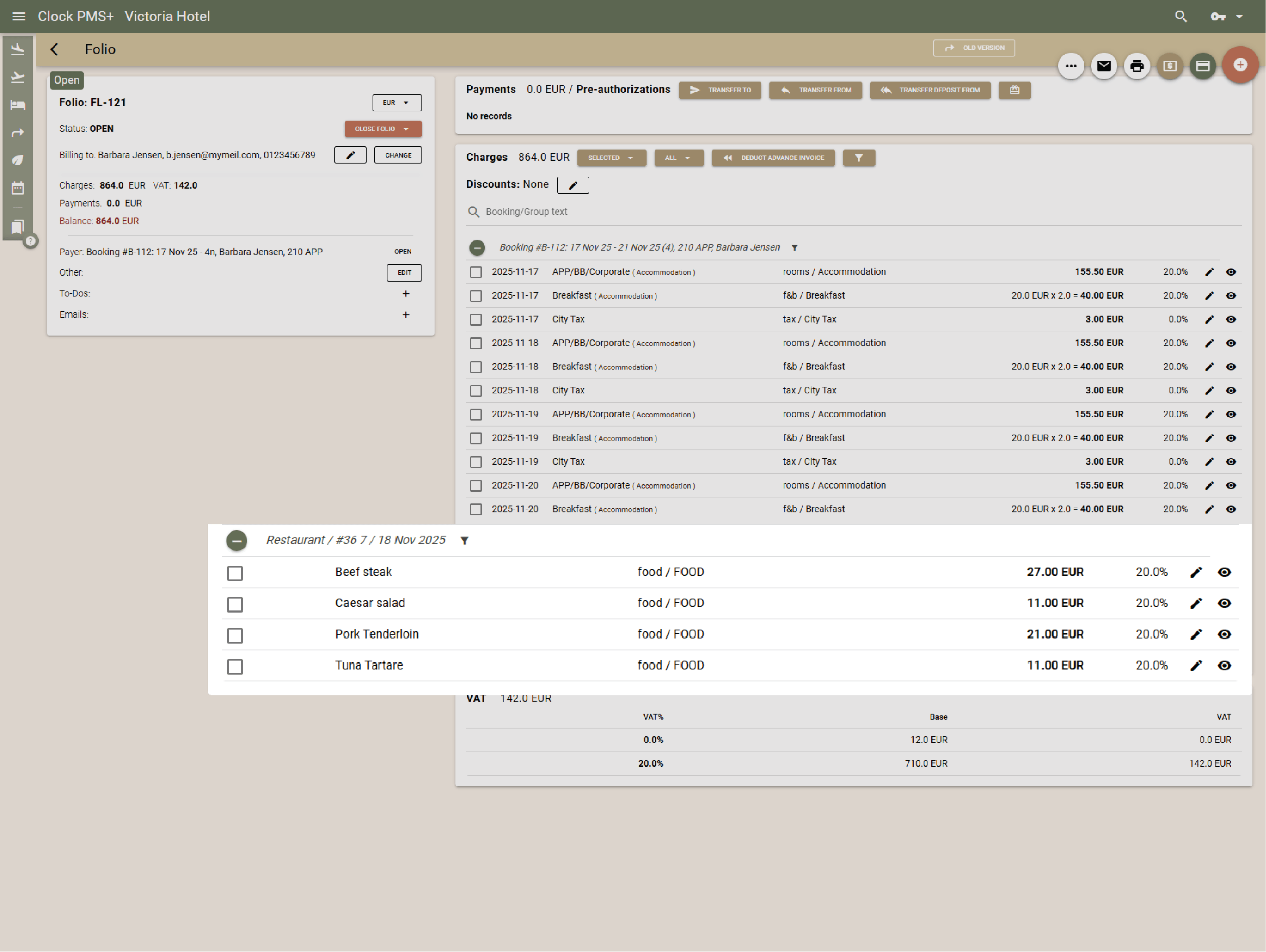The width and height of the screenshot is (1266, 952).
Task: Open the hamburger navigation menu
Action: point(19,16)
